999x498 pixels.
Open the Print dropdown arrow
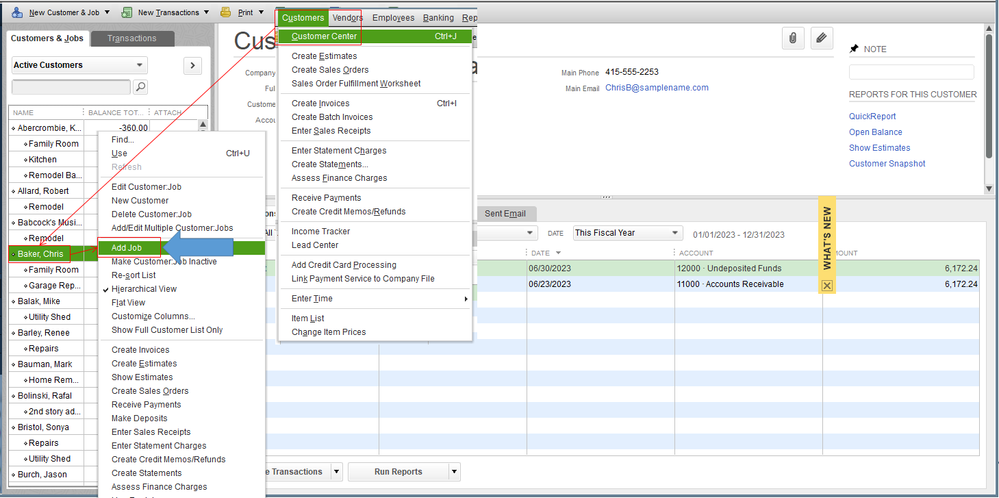(262, 12)
